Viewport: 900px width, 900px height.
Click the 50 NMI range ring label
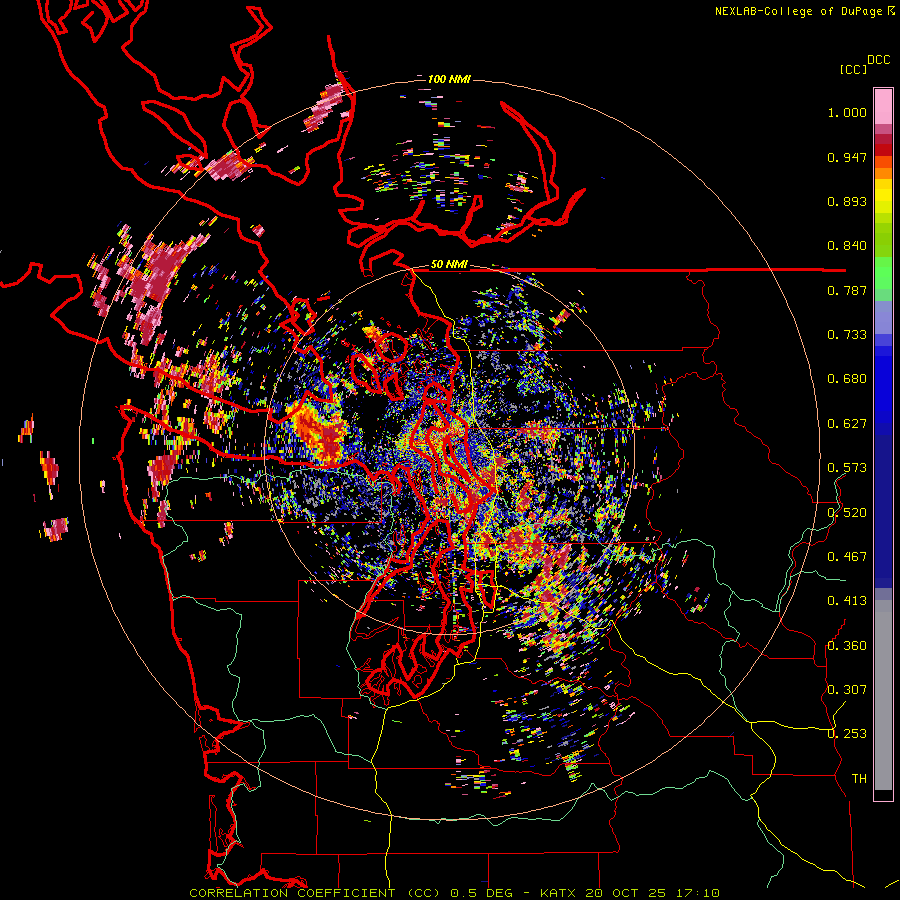pos(449,265)
